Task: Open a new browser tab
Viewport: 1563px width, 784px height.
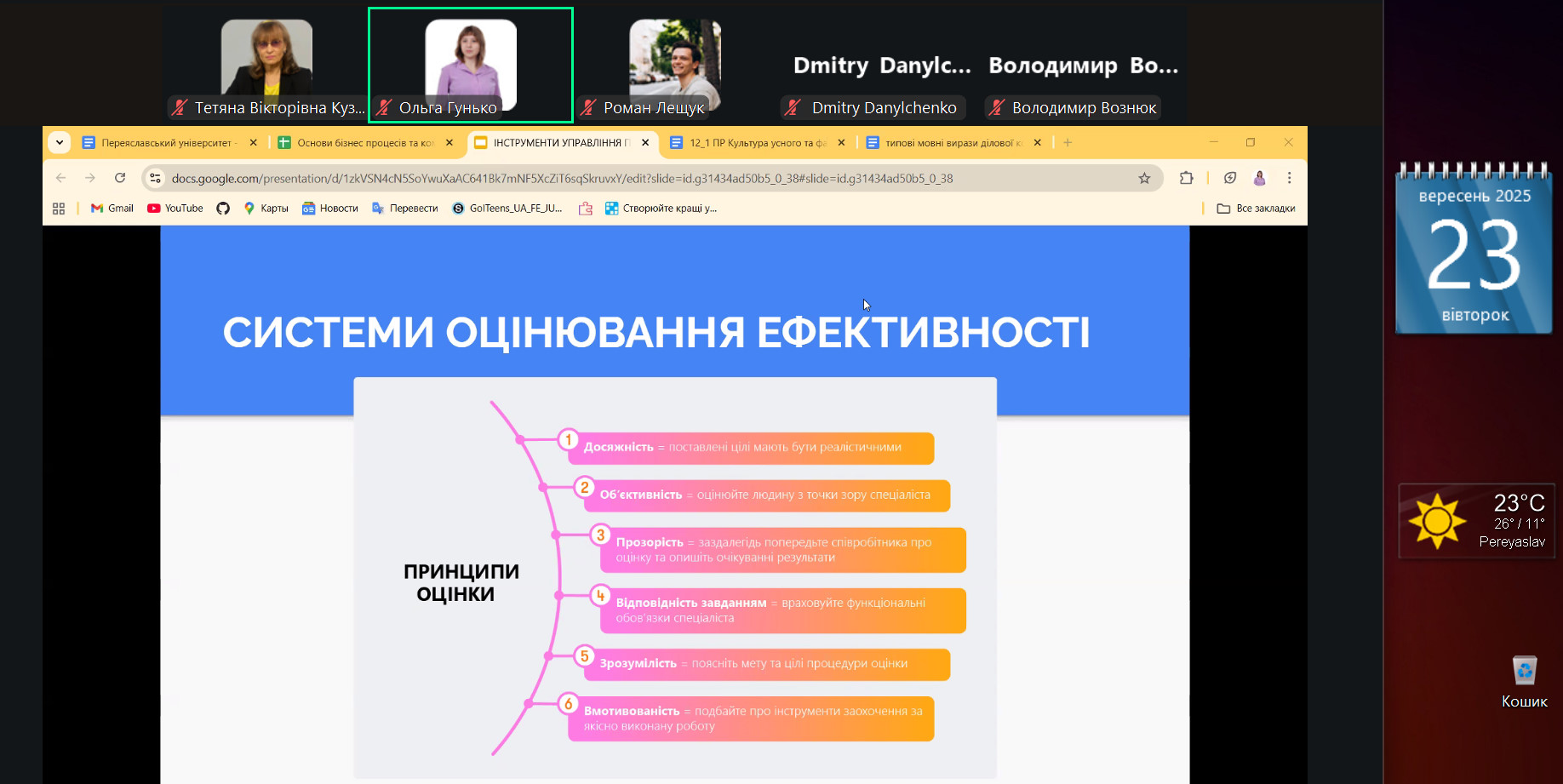Action: [1068, 143]
